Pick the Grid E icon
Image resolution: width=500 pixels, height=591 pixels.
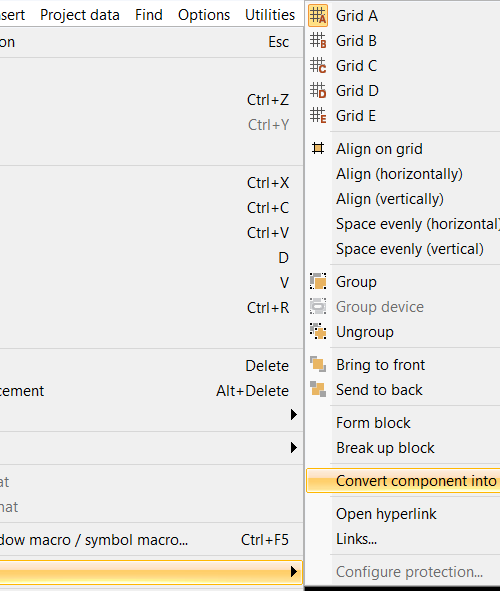click(318, 116)
